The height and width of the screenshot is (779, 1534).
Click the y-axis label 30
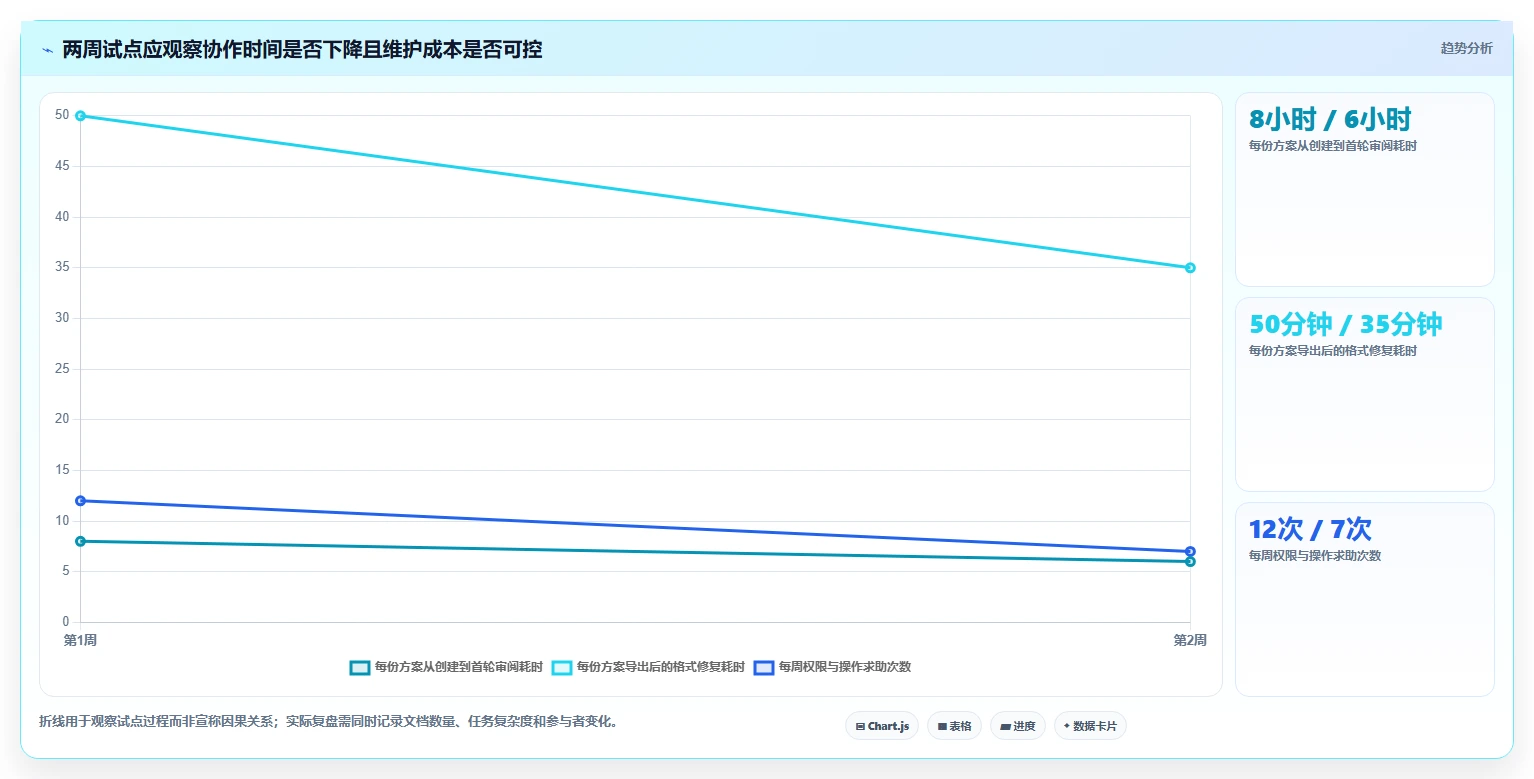click(x=62, y=318)
